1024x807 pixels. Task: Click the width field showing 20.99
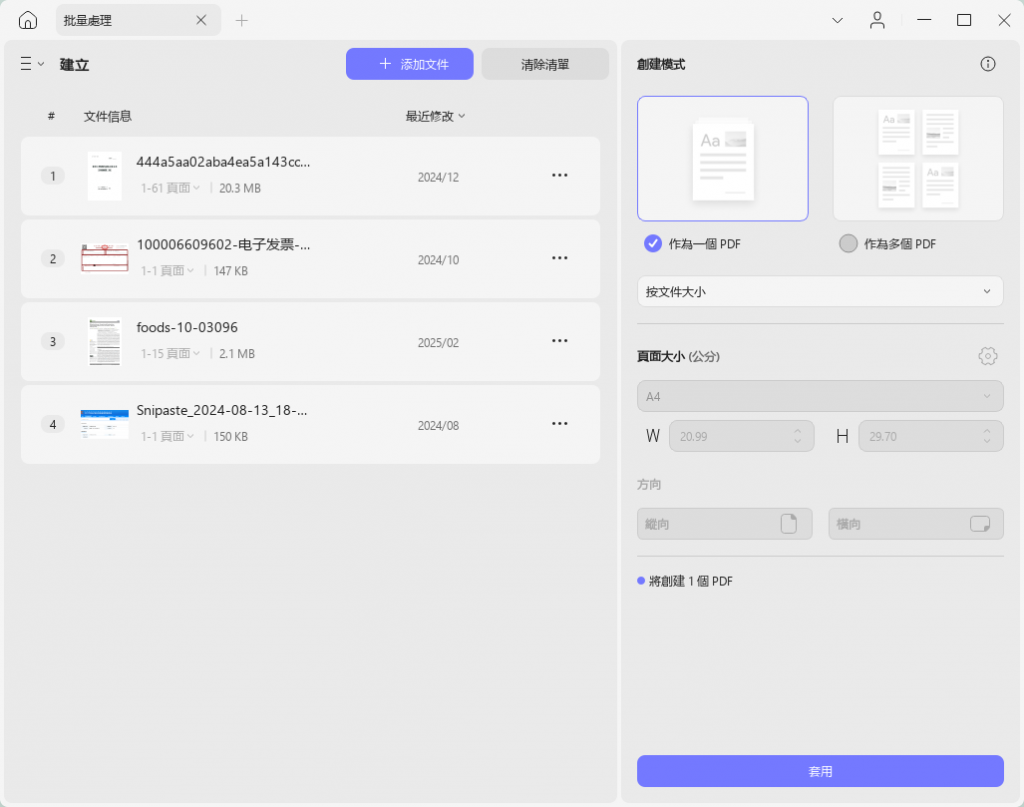[x=741, y=436]
